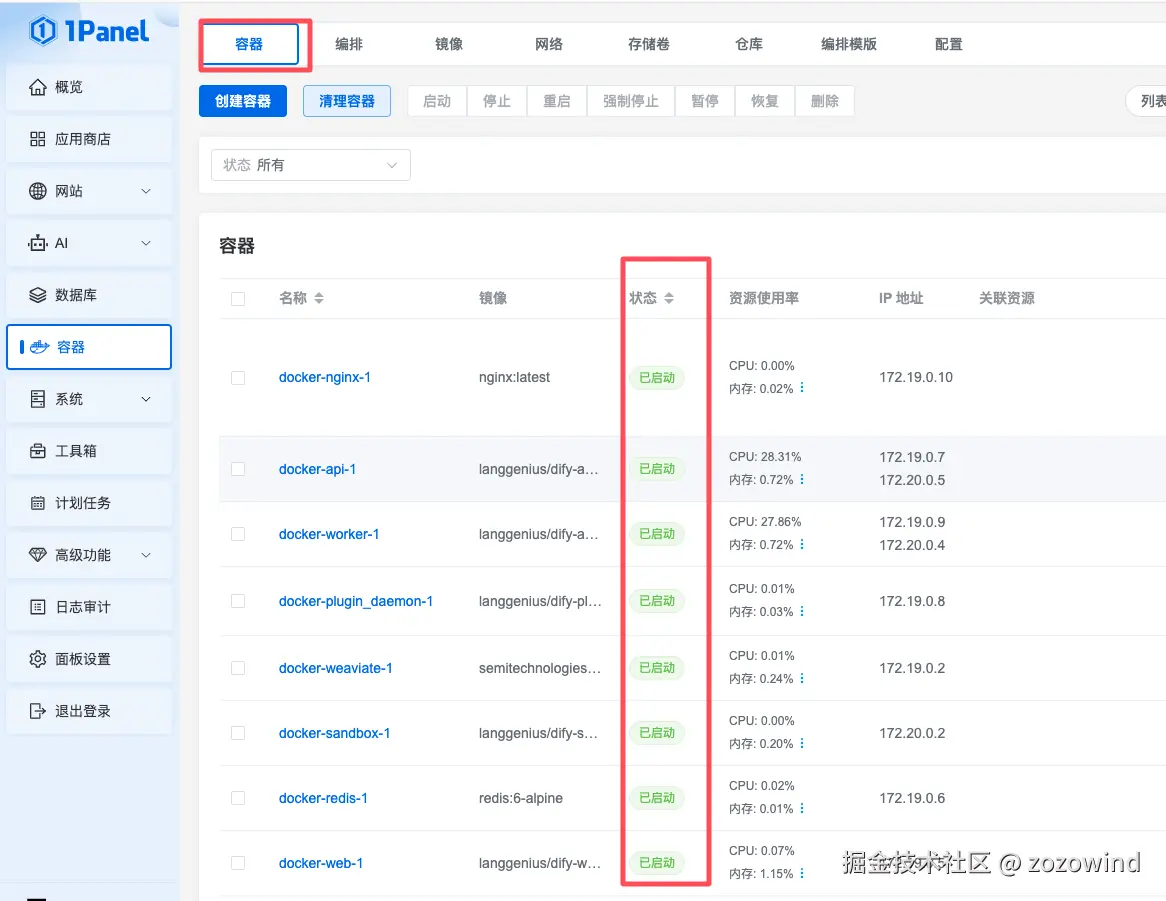The image size is (1166, 901).
Task: Select the docker-plugin_daemon-1 row checkbox
Action: click(x=238, y=601)
